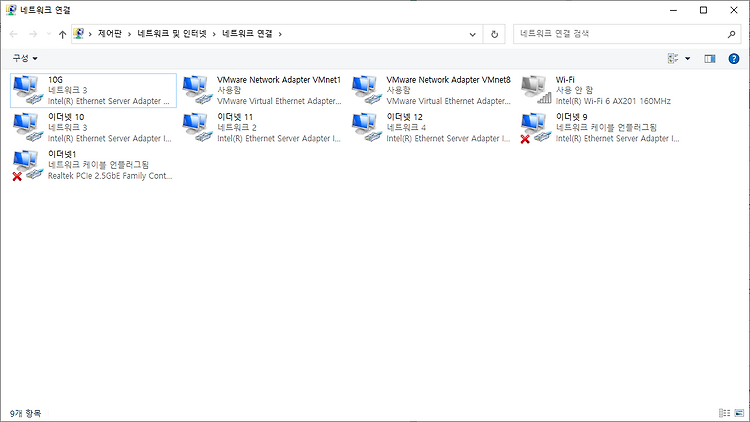Screen dimensions: 750x422
Task: Click the window title bar network icon
Action: 11,10
